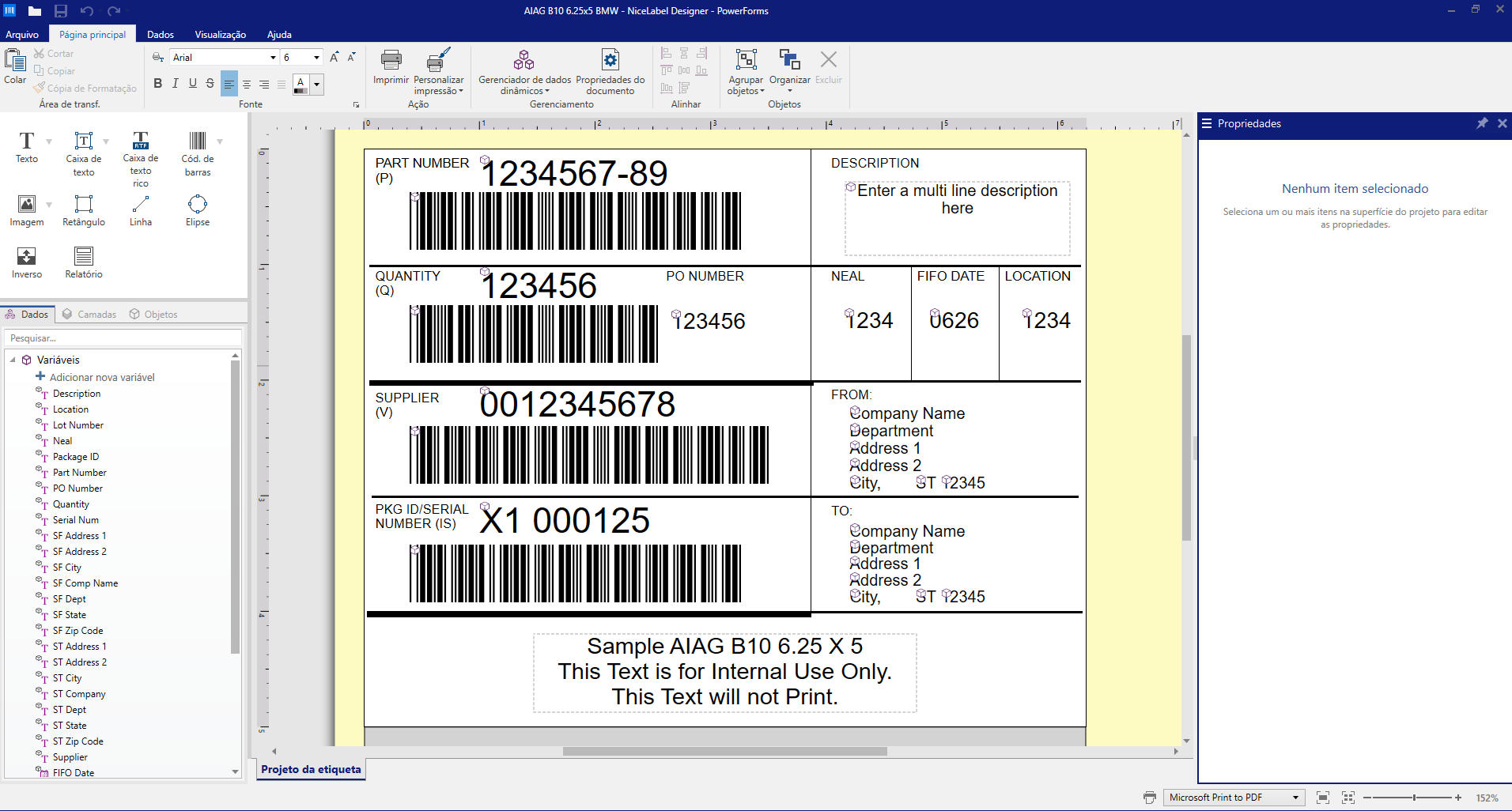Click the zoom in plus button
This screenshot has height=811, width=1512.
(x=1458, y=798)
